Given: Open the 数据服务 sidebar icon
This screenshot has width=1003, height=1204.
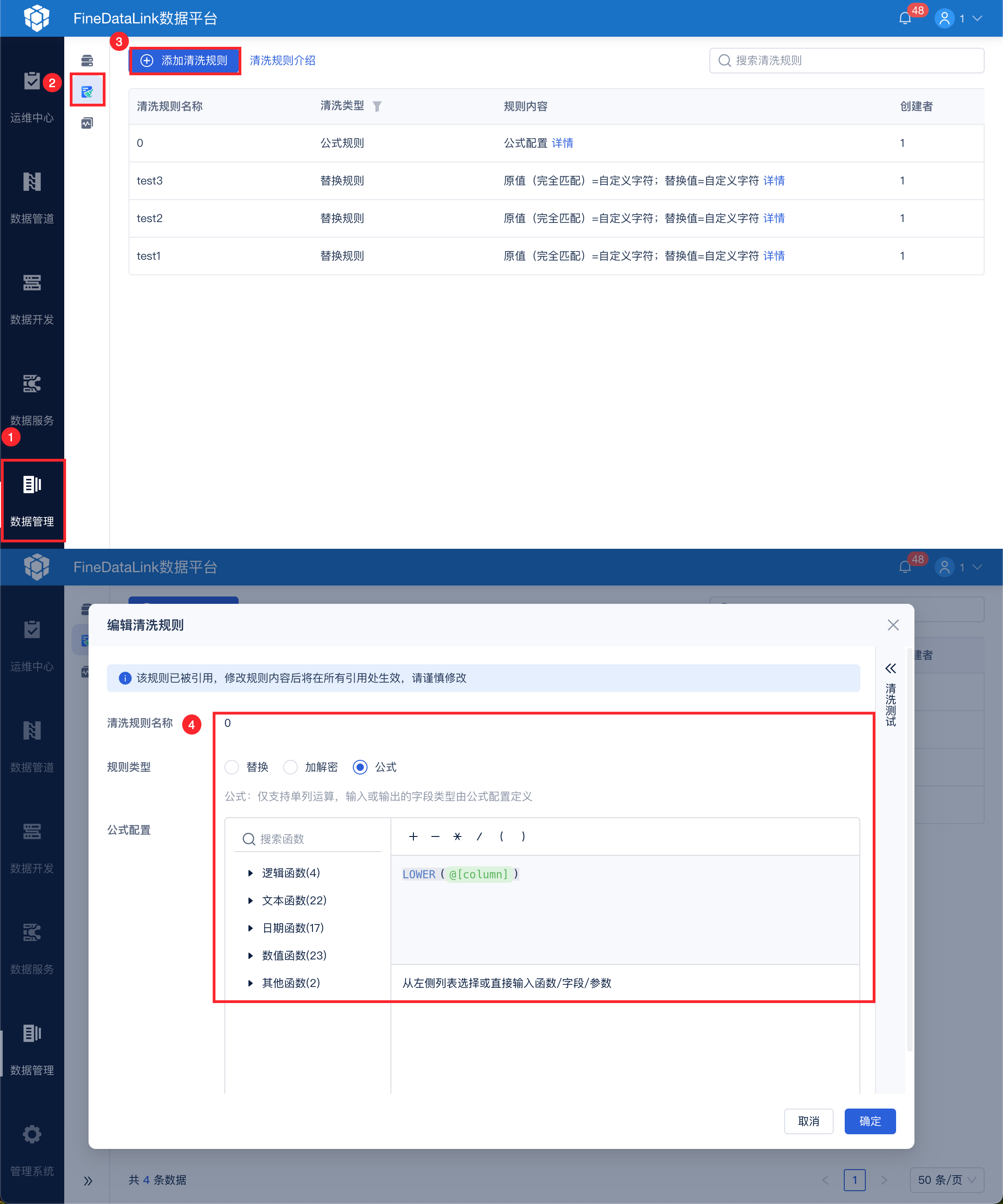Looking at the screenshot, I should coord(32,384).
